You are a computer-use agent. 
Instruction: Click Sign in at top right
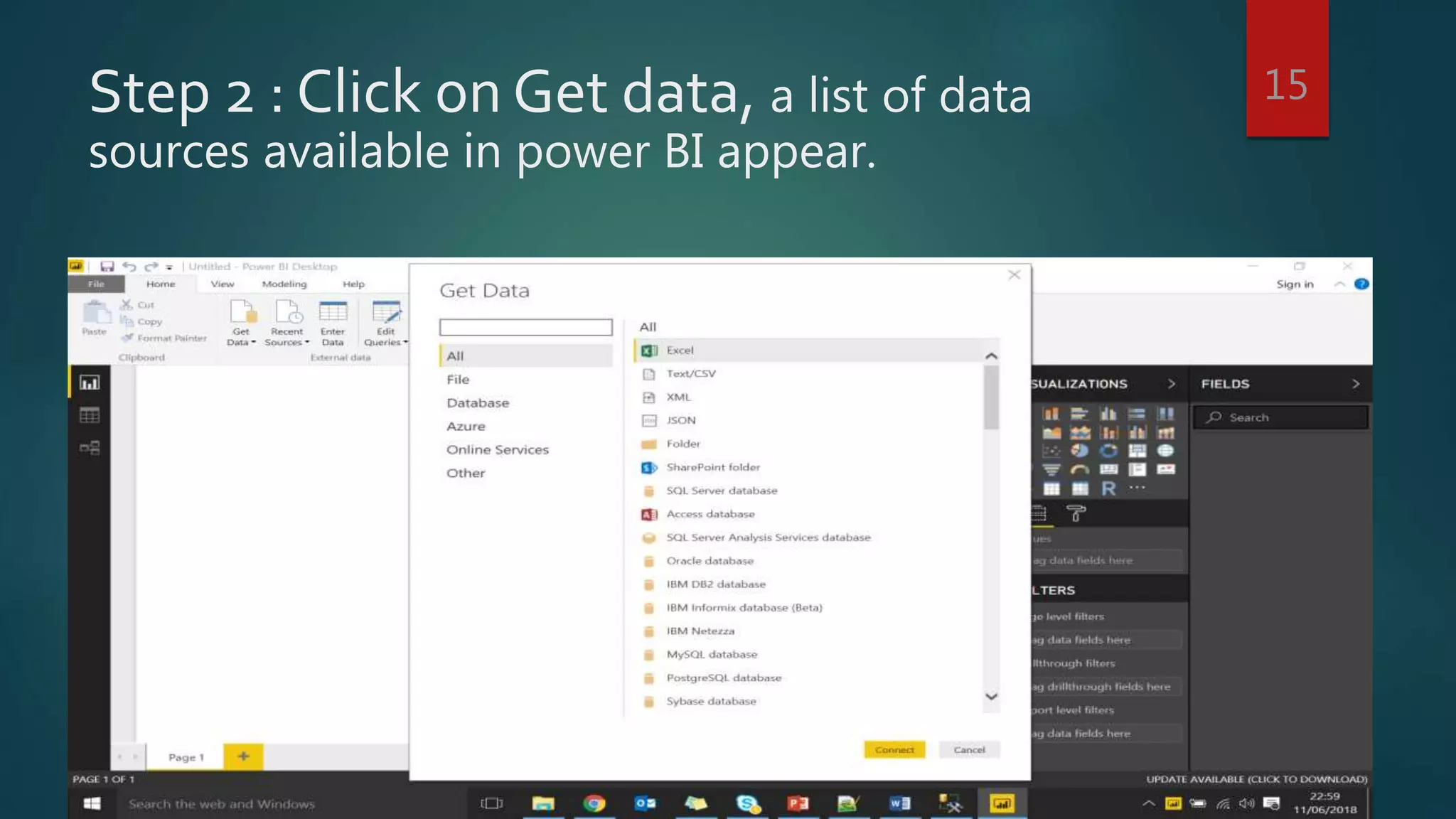[x=1295, y=284]
